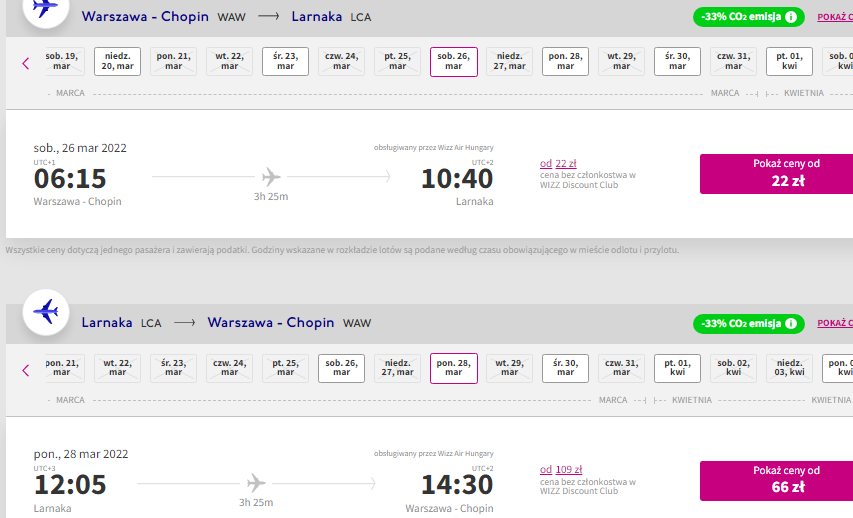
Task: Click CO2 emission info icon on return flight
Action: tap(790, 324)
